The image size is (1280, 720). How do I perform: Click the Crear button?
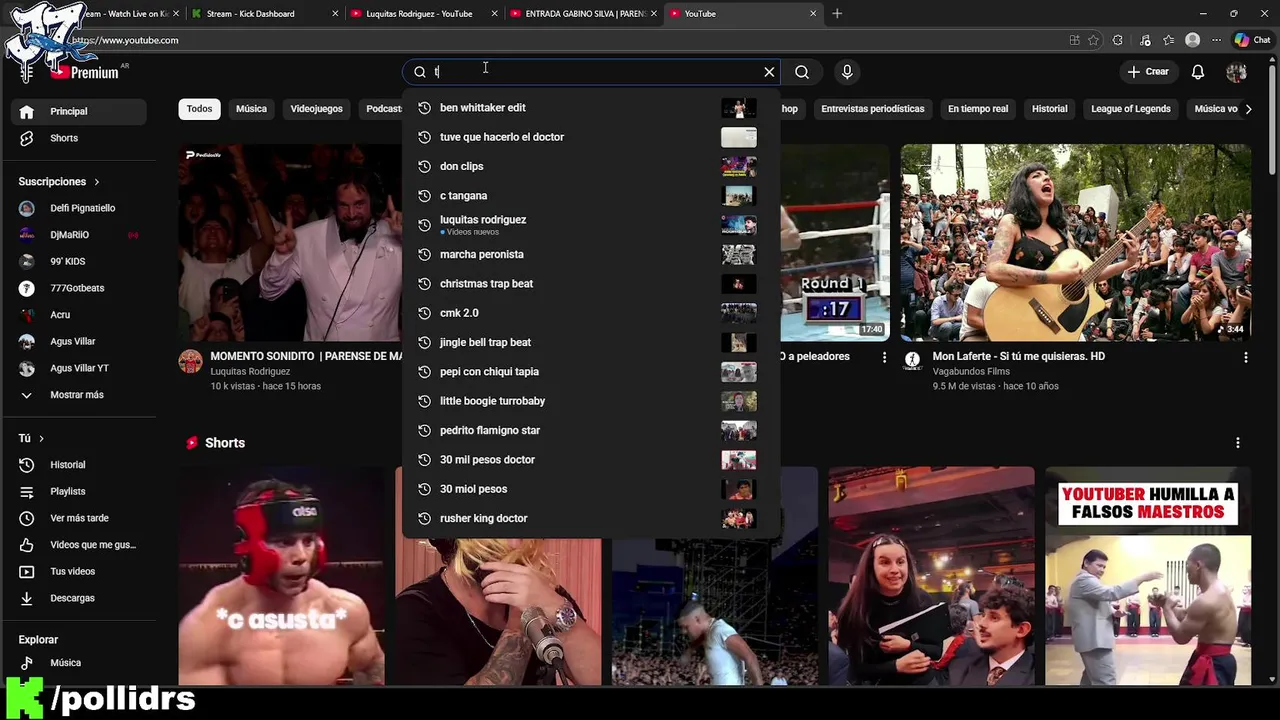(1148, 72)
